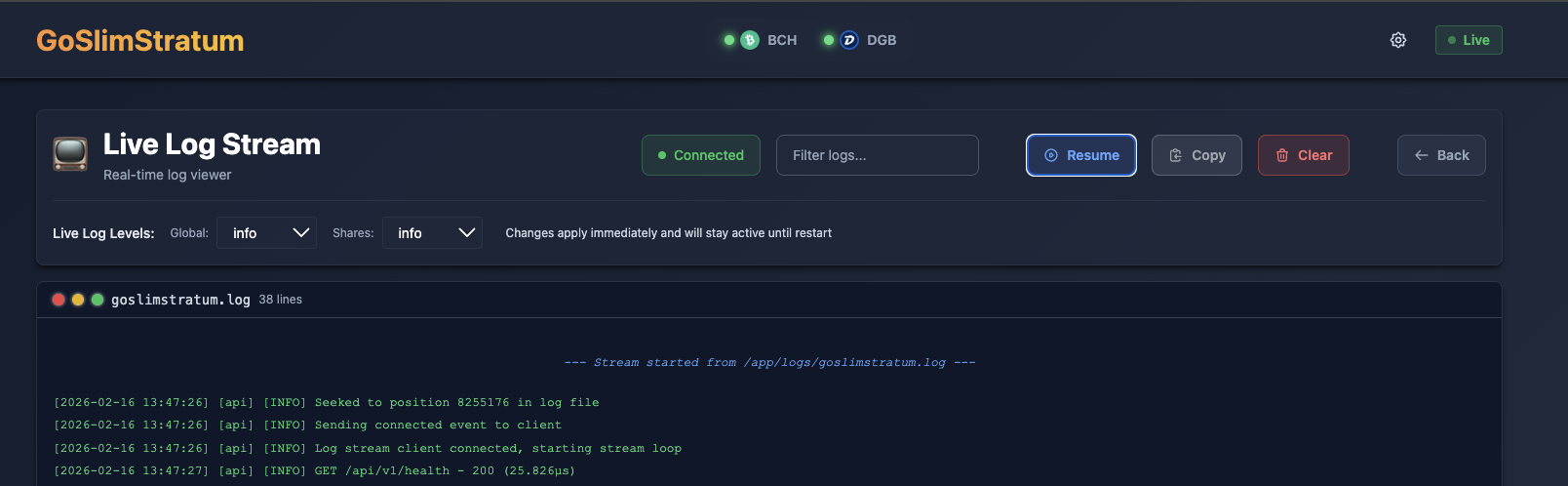This screenshot has height=486, width=1568.
Task: Select the BCH coin label
Action: pos(781,40)
